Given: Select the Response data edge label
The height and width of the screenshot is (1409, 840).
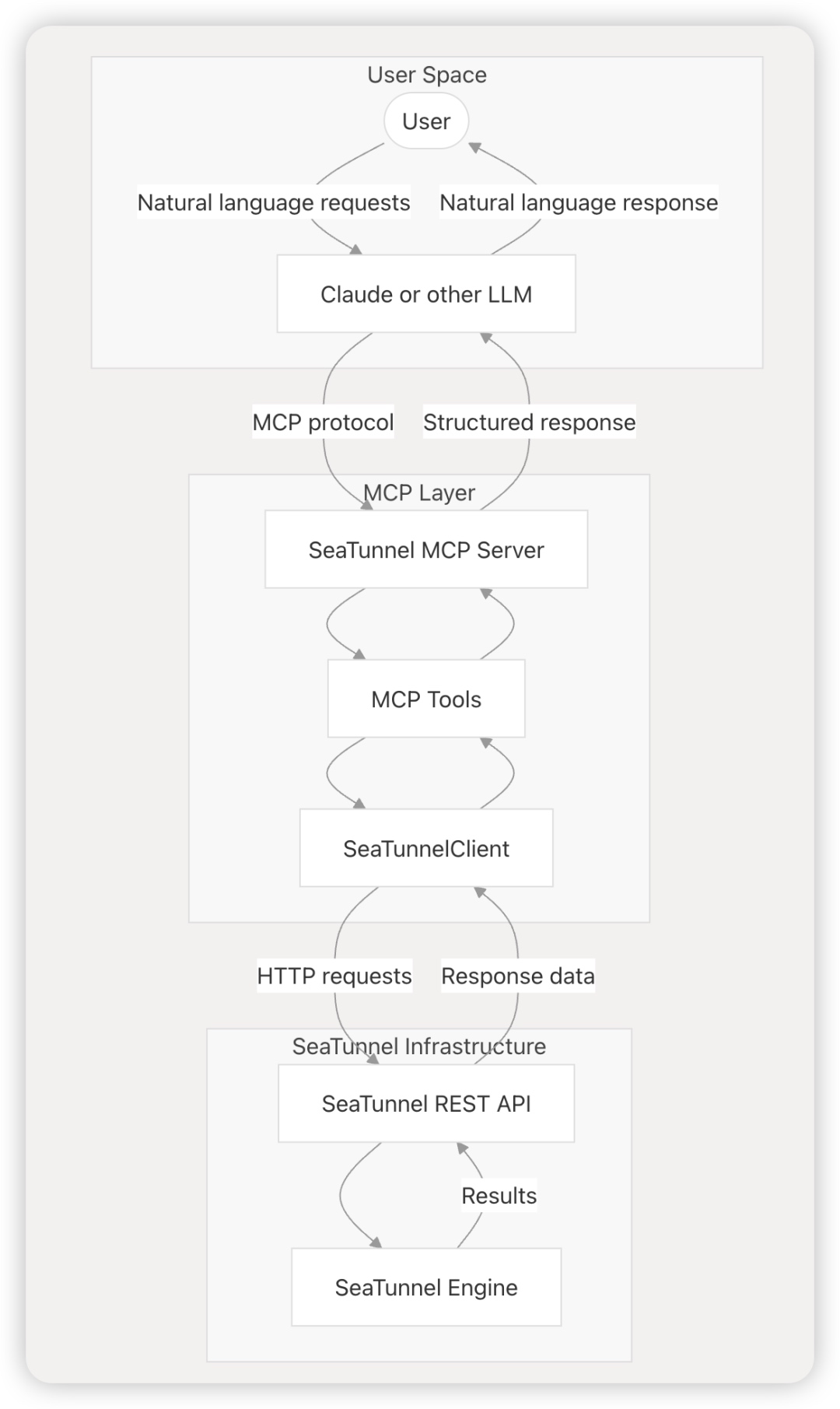Looking at the screenshot, I should coord(518,976).
